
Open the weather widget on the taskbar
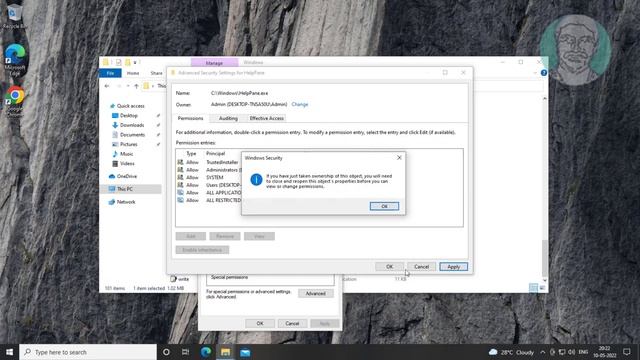pyautogui.click(x=511, y=352)
